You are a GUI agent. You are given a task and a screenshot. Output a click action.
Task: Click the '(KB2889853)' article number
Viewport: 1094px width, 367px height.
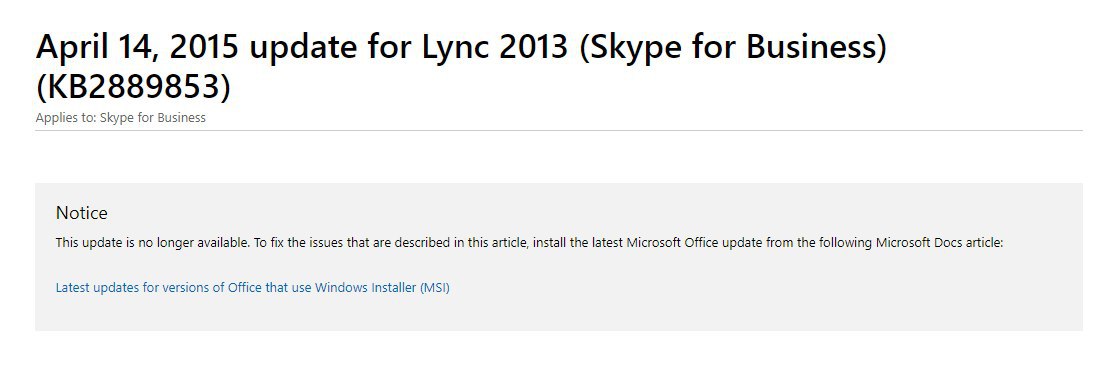[133, 87]
